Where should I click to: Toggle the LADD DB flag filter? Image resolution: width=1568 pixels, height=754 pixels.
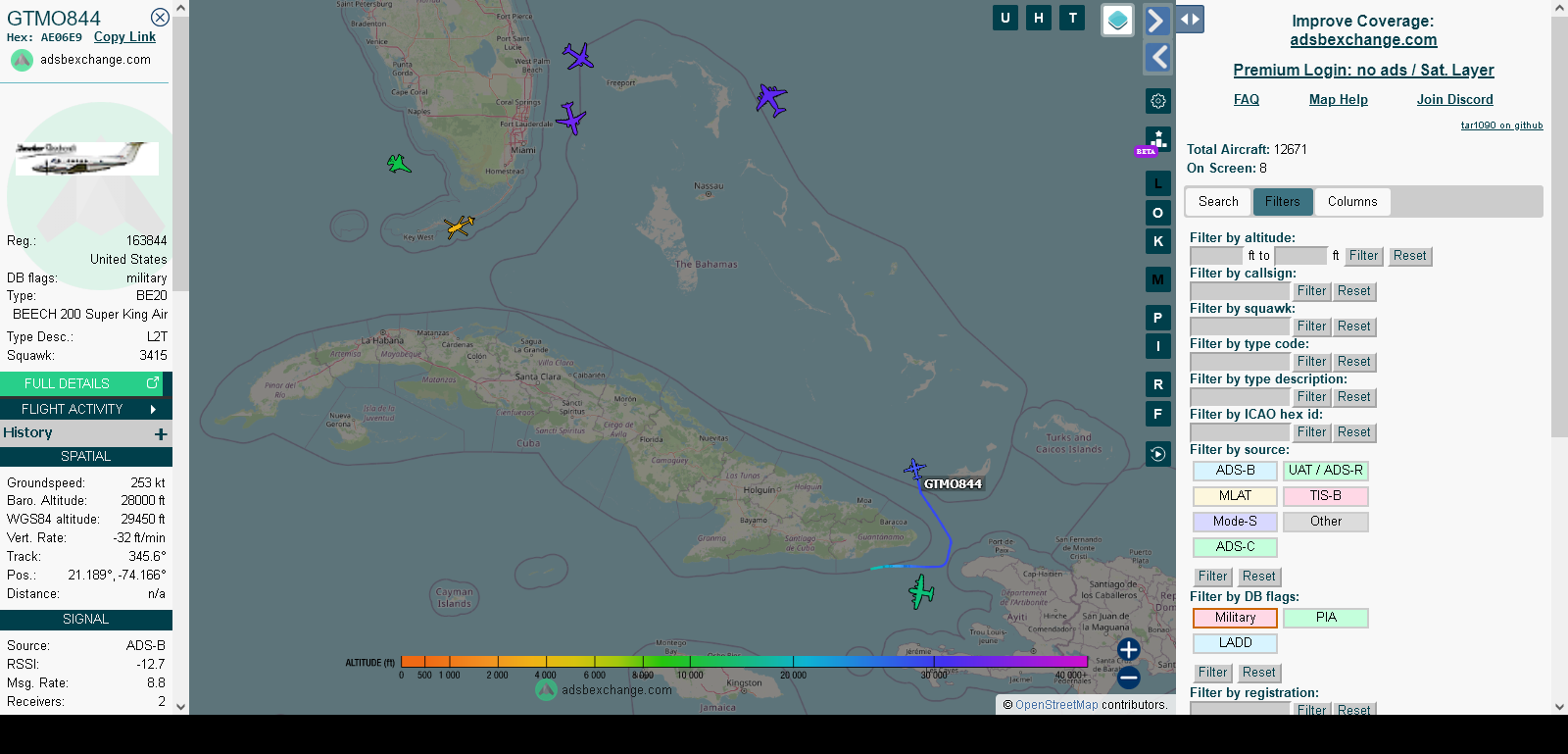[1235, 643]
